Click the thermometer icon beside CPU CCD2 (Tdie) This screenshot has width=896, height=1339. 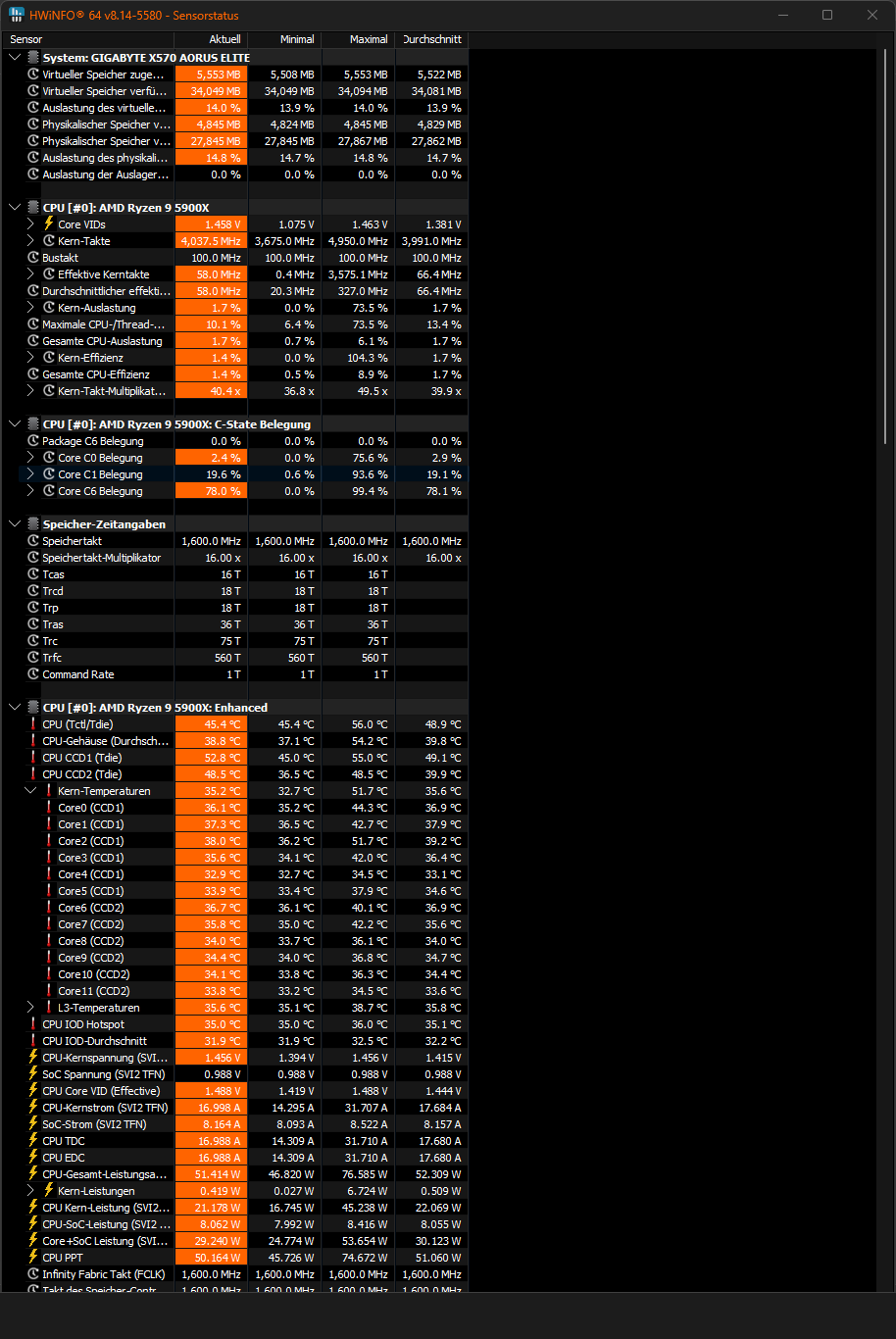33,774
